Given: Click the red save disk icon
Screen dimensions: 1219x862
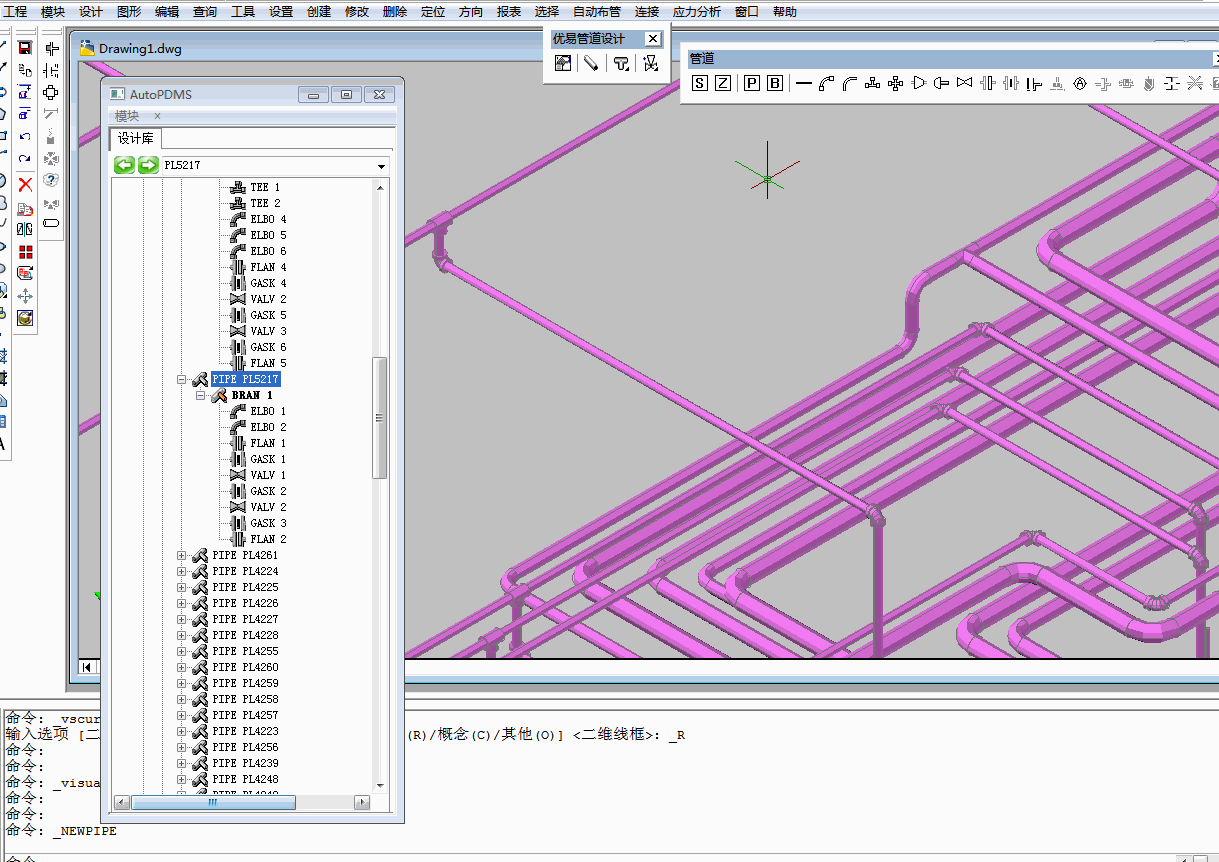Looking at the screenshot, I should pos(25,48).
